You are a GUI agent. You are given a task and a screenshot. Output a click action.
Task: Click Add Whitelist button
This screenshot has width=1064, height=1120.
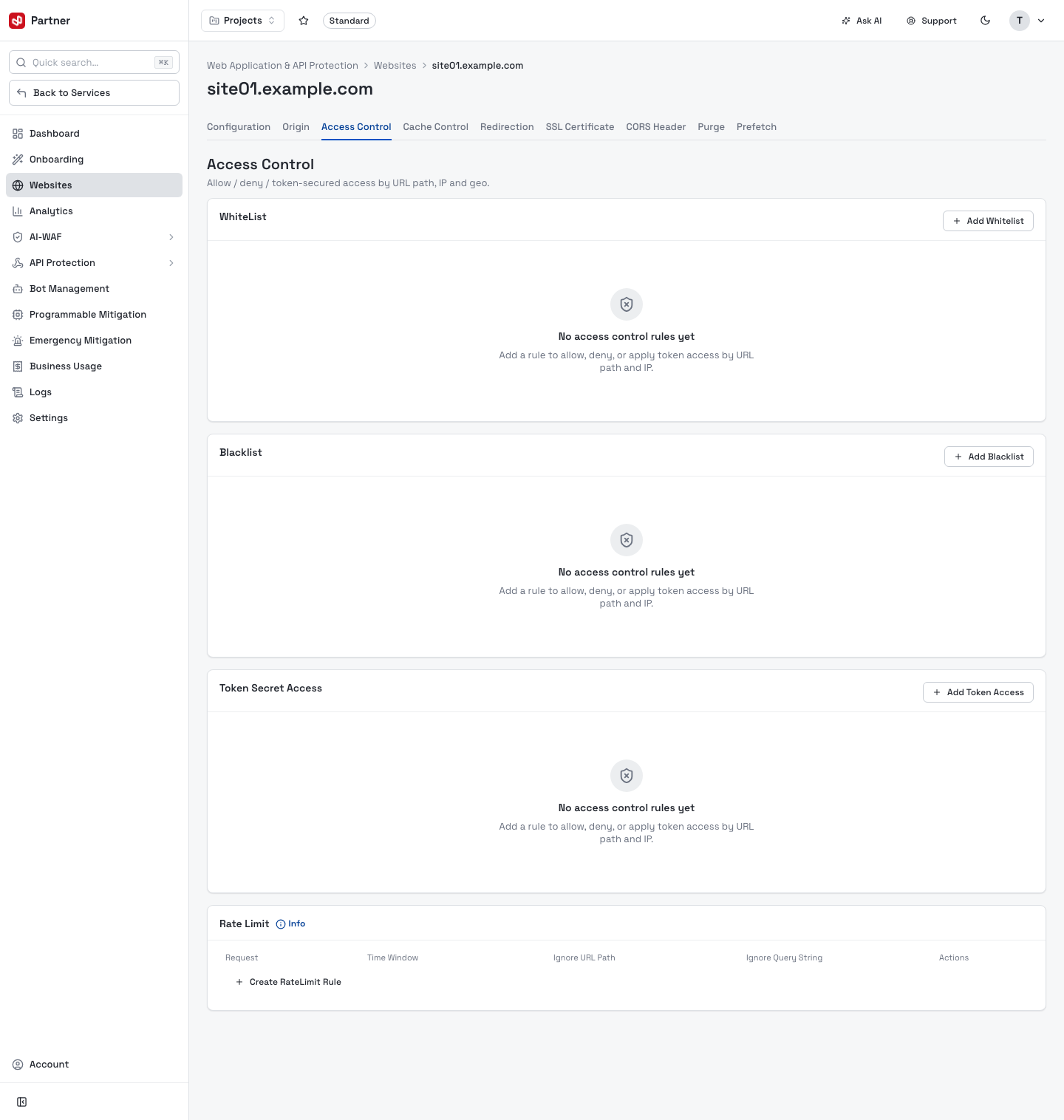pos(988,221)
